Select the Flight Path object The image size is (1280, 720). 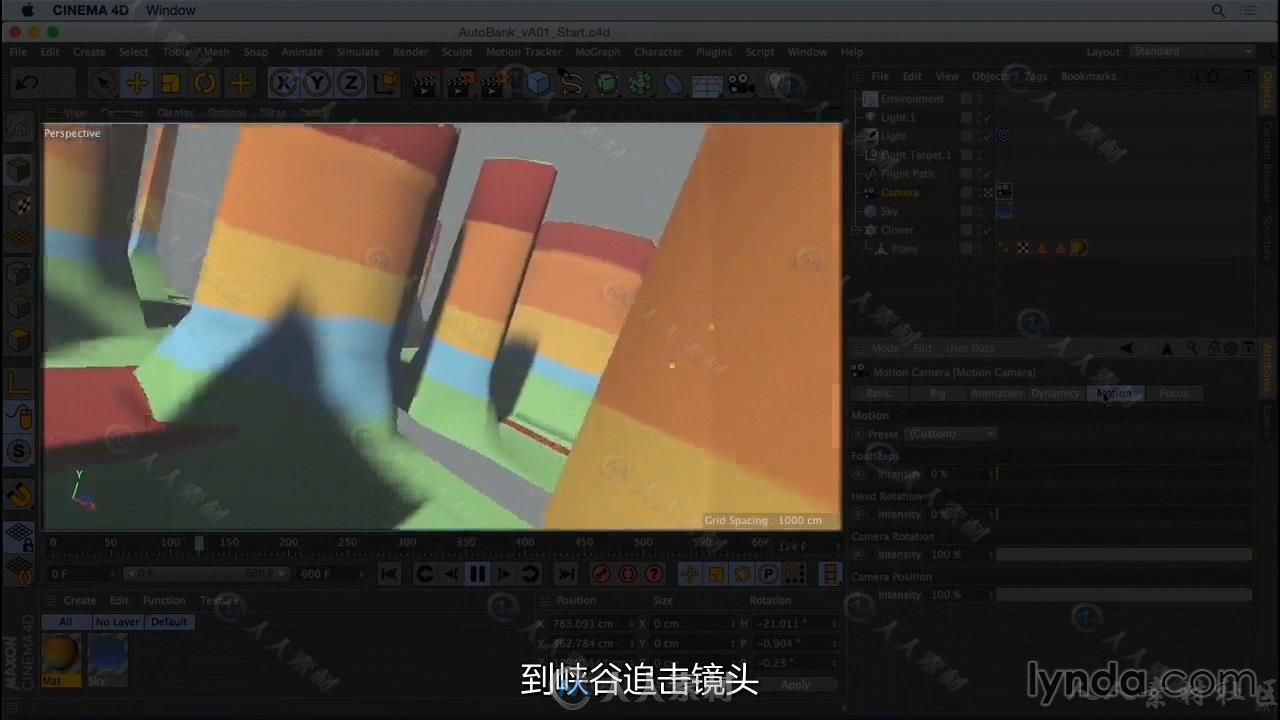907,173
